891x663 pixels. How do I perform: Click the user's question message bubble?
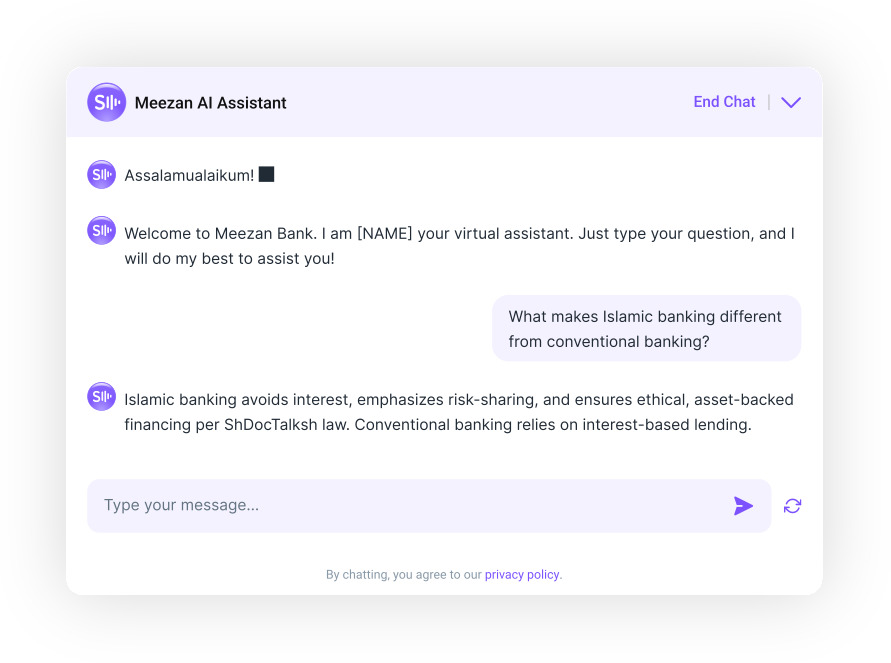click(646, 328)
